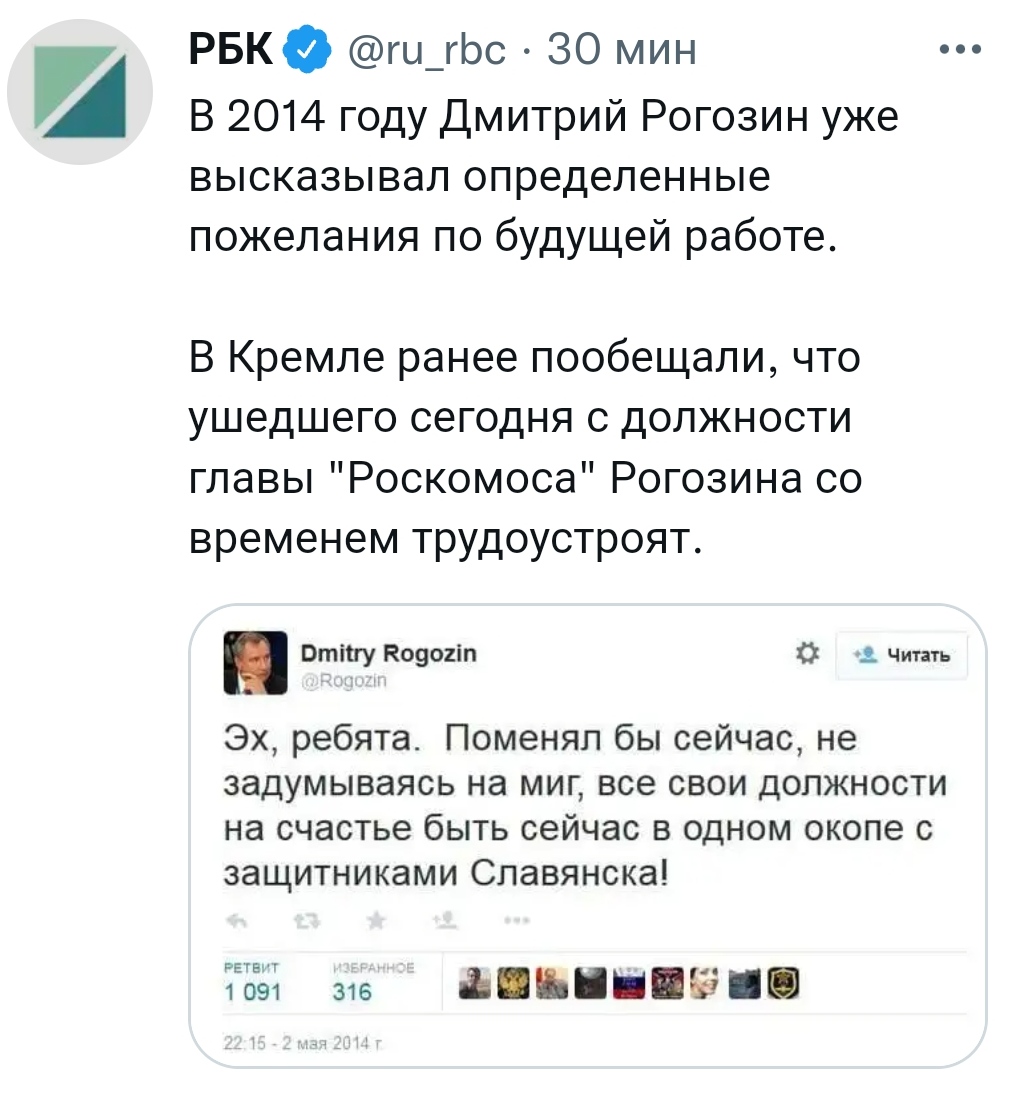The height and width of the screenshot is (1097, 1036).
Task: Open the ИЗБРАННОЕ count 316
Action: (x=351, y=990)
